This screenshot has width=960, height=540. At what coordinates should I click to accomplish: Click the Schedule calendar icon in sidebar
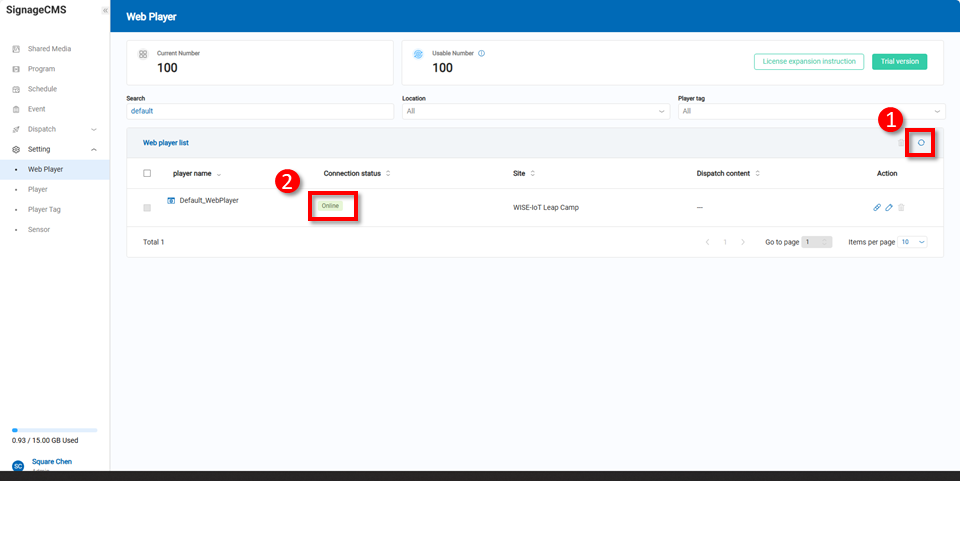point(16,89)
